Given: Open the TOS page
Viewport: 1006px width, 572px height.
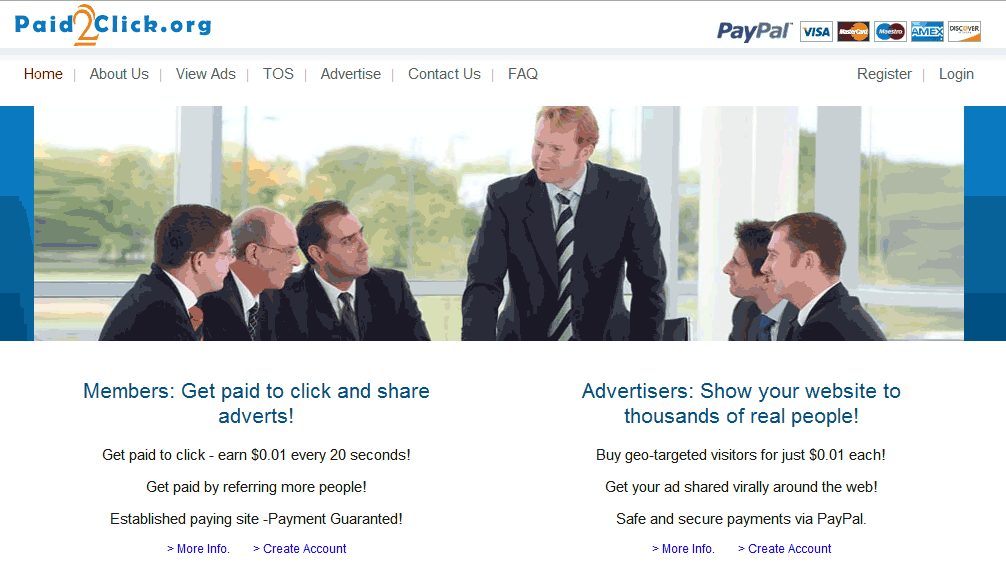Looking at the screenshot, I should [278, 74].
